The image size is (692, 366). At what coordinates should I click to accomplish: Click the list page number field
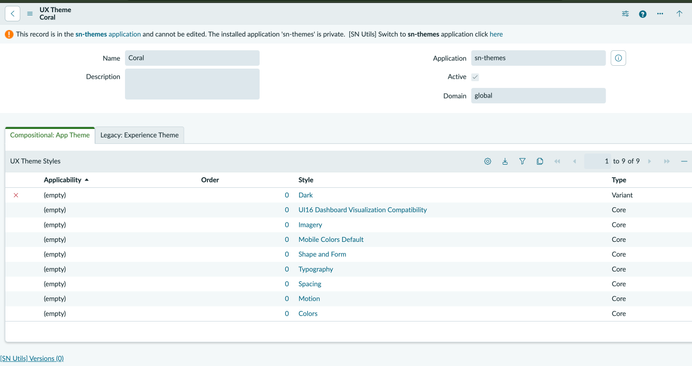598,161
